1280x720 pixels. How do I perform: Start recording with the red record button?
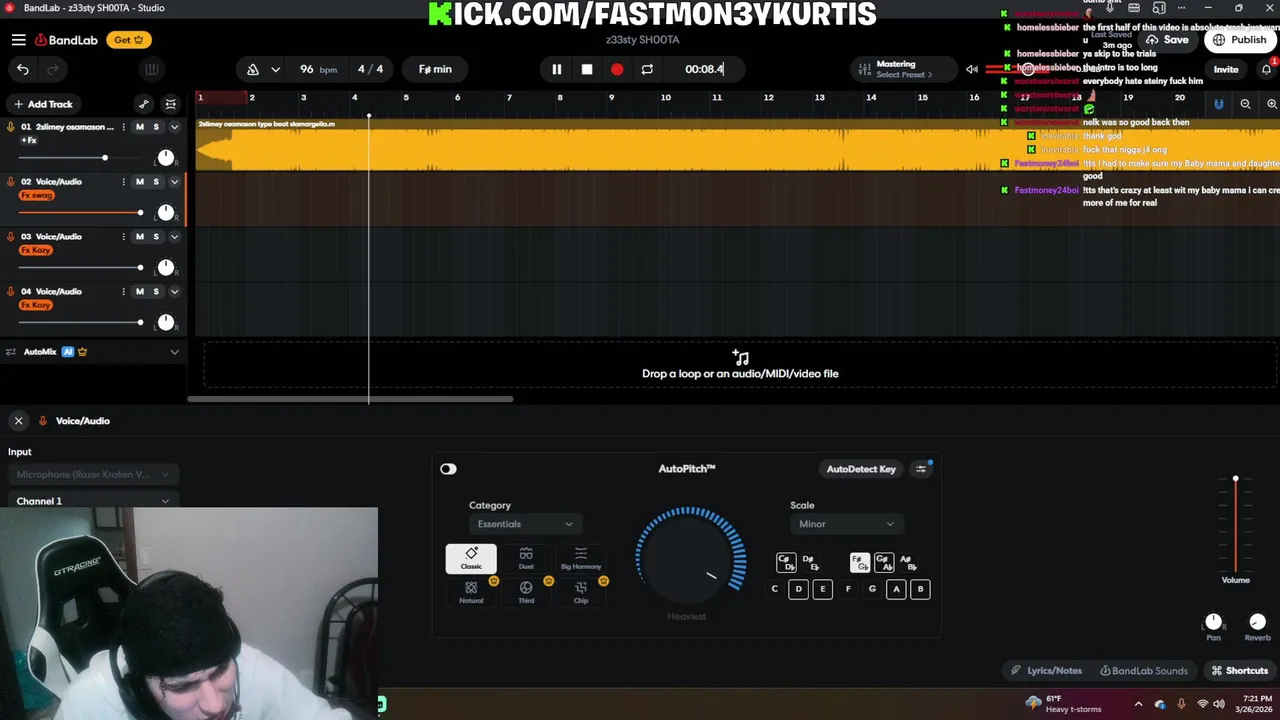pos(617,69)
